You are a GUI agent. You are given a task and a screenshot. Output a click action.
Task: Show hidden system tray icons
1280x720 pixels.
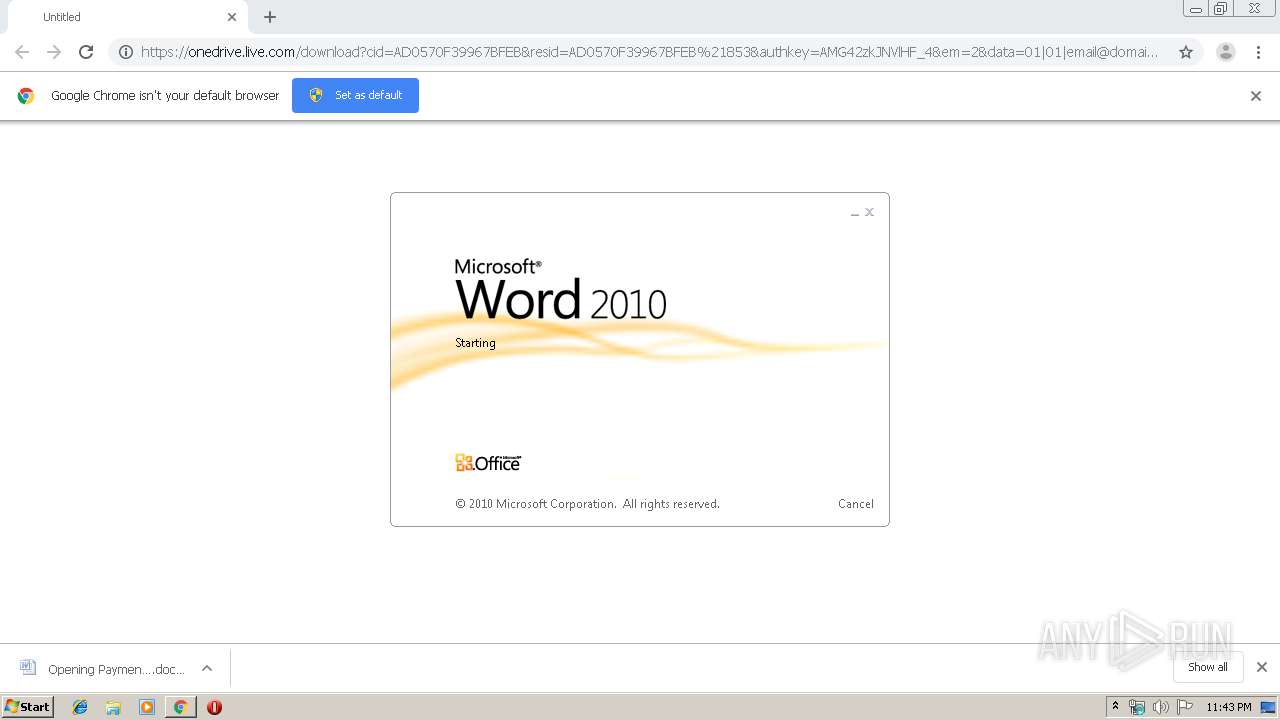pyautogui.click(x=1116, y=707)
